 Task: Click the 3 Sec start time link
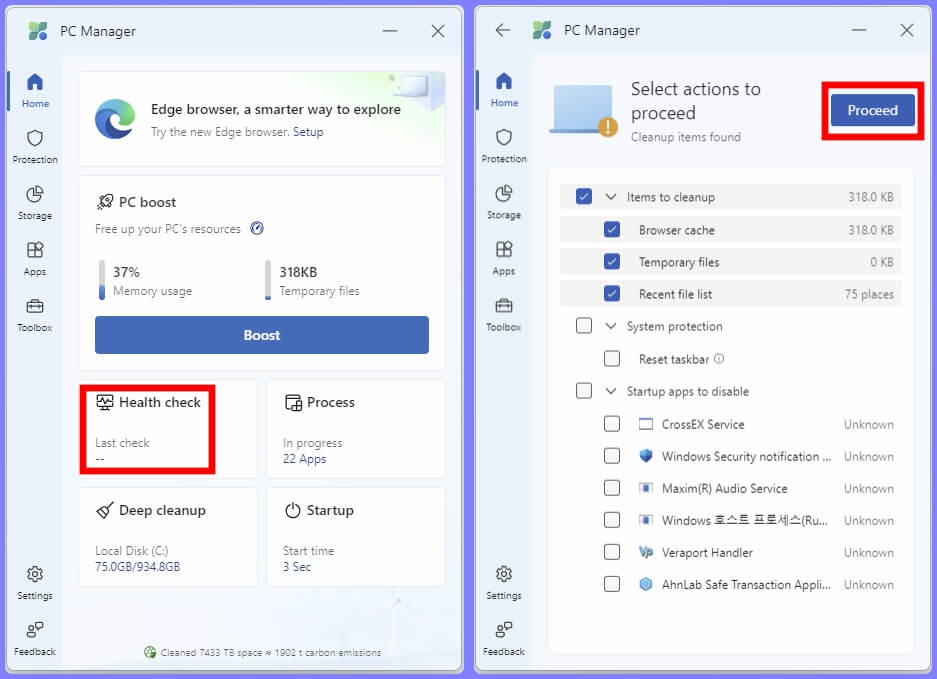(297, 566)
